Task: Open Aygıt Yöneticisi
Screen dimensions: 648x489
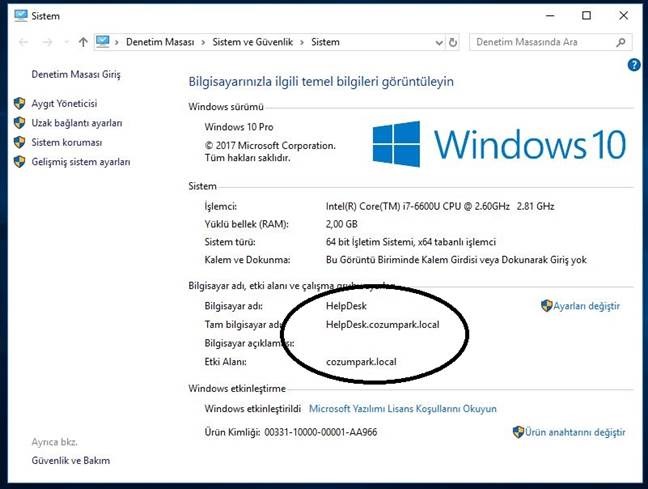Action: coord(64,103)
